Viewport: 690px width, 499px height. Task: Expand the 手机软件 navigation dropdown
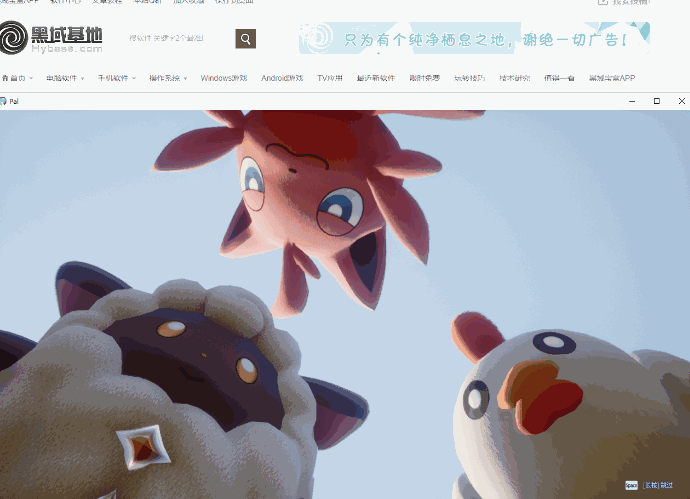117,78
